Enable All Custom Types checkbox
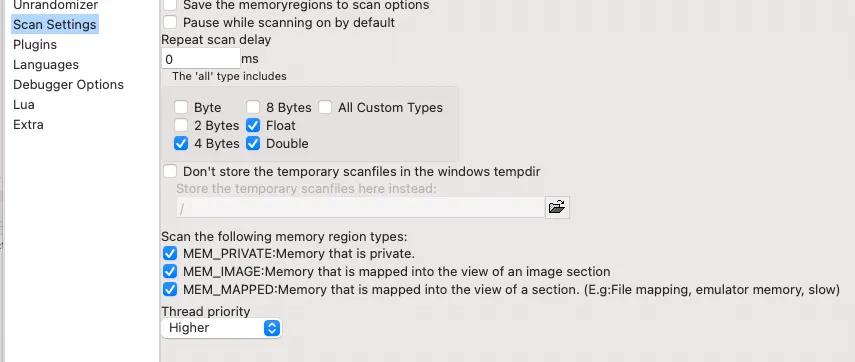This screenshot has width=855, height=362. [325, 107]
